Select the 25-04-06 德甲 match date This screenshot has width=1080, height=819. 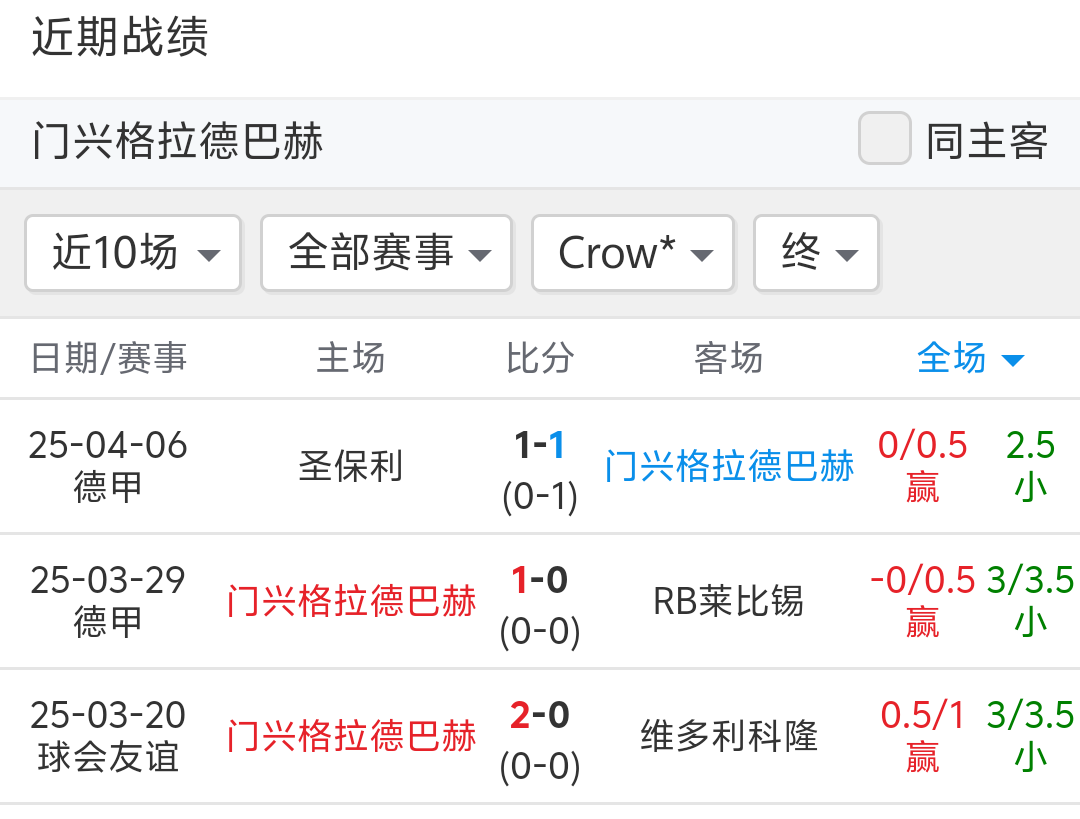click(108, 465)
